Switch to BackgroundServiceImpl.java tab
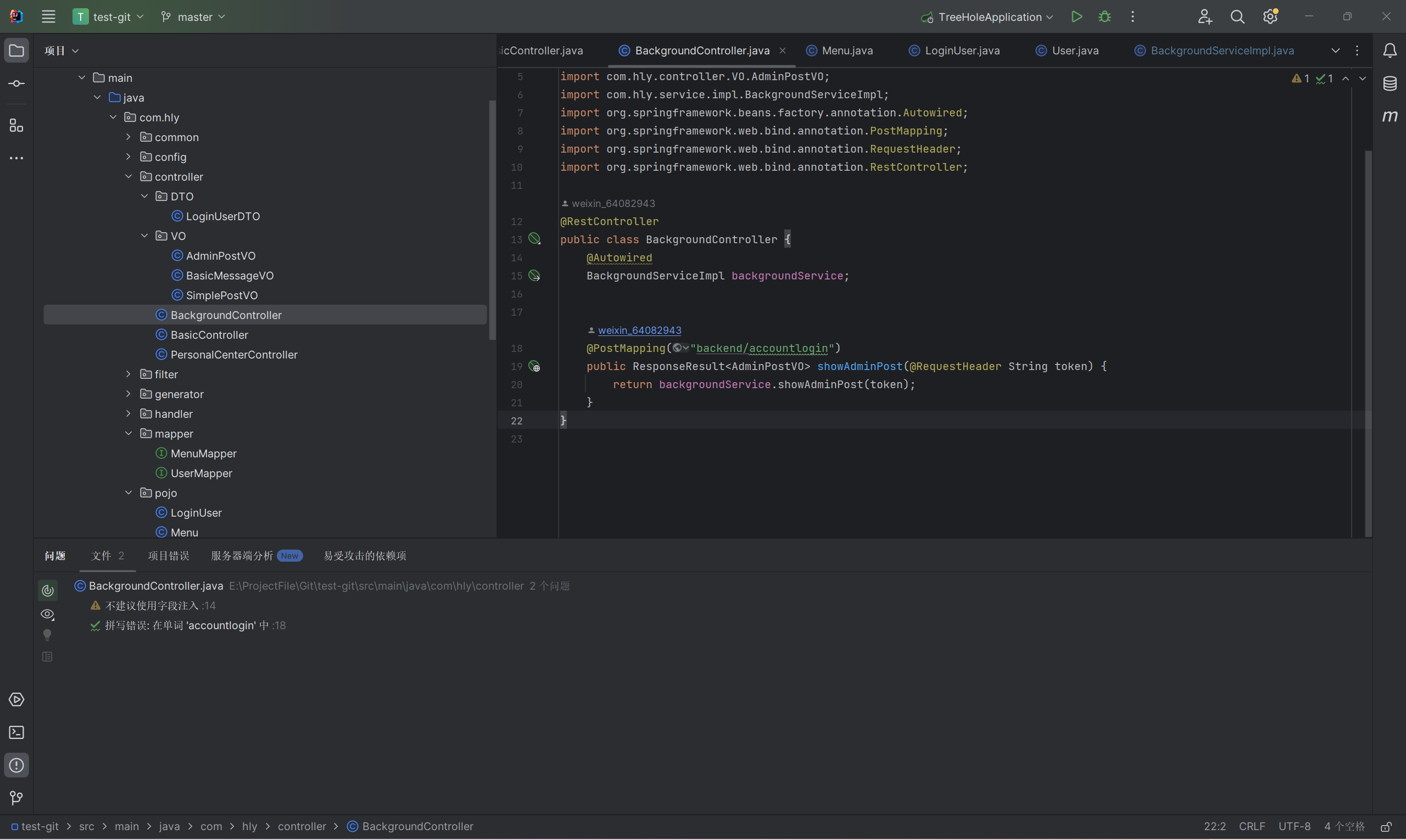 coord(1215,51)
